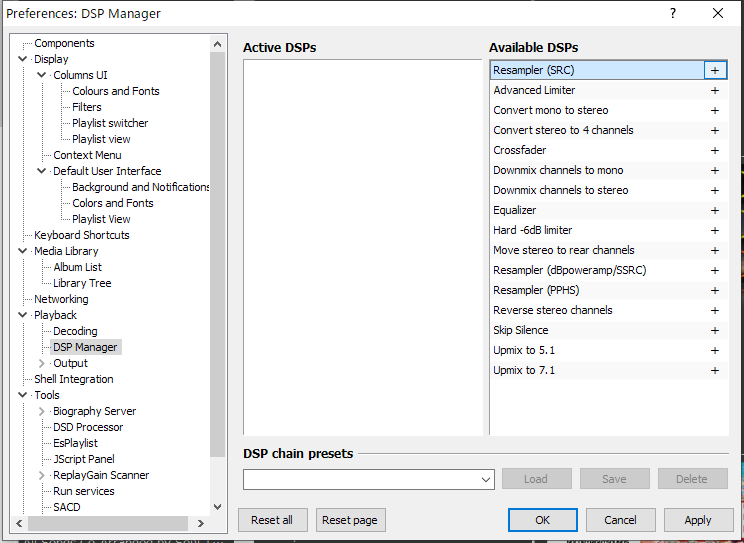Add Crossfader DSP via plus icon
The width and height of the screenshot is (744, 543).
(x=714, y=150)
